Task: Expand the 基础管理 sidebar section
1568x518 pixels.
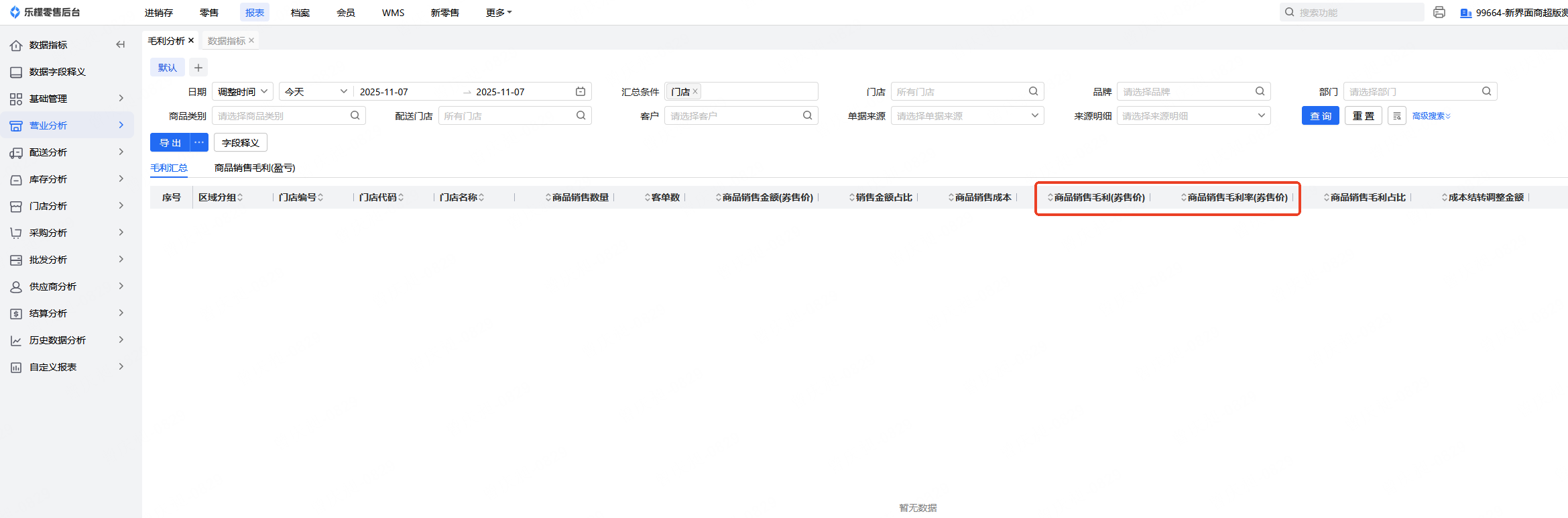Action: point(121,98)
